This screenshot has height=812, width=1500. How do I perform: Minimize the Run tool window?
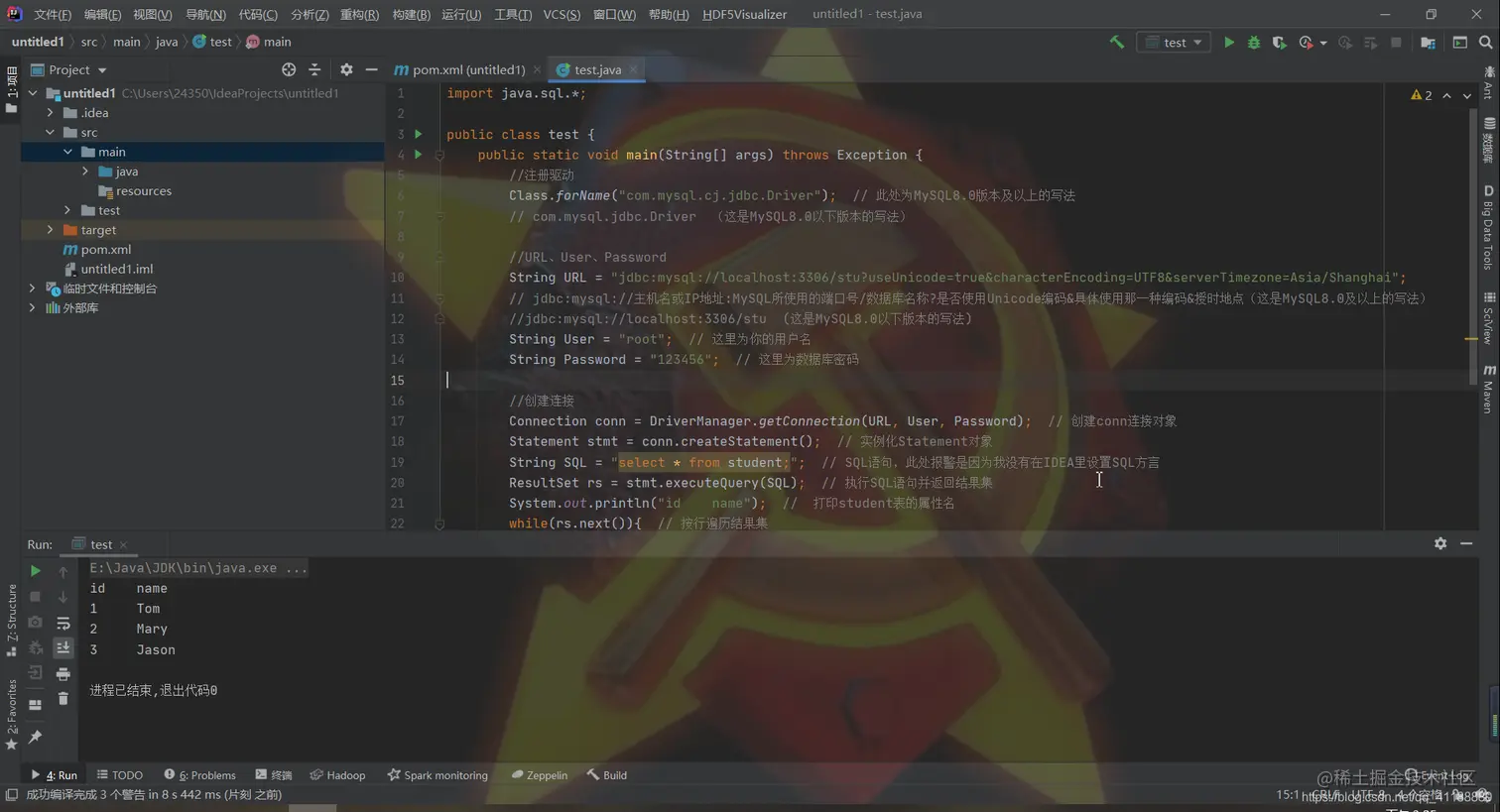click(x=1466, y=543)
